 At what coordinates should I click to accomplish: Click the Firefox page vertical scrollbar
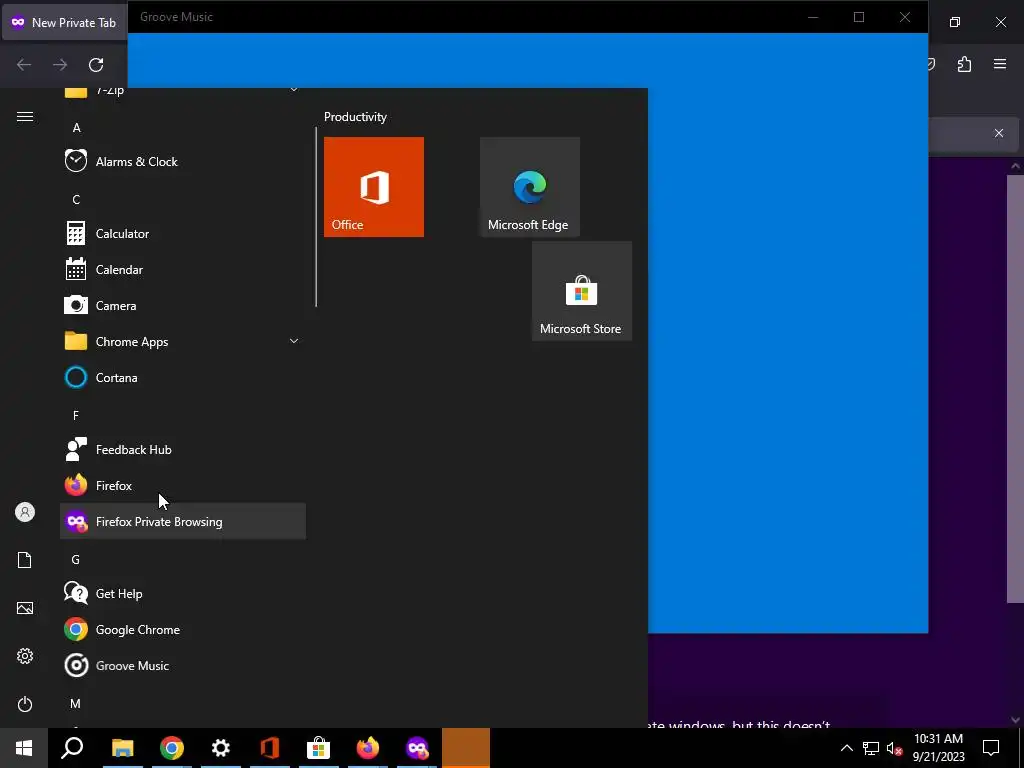pos(1015,389)
